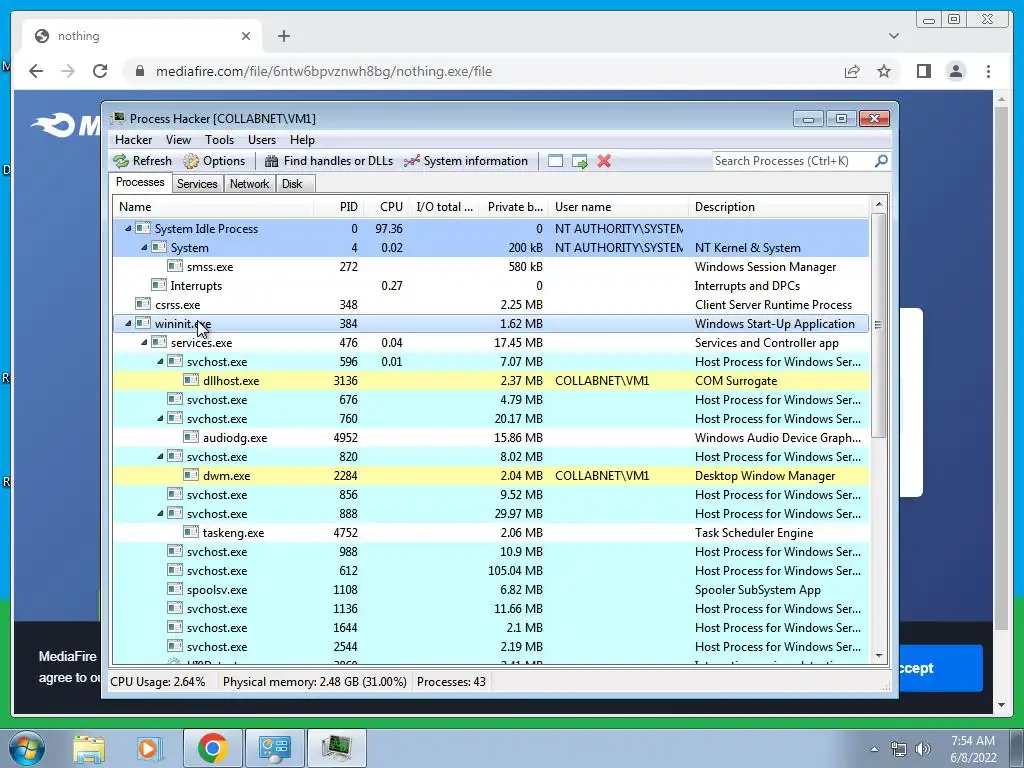Click the Chrome address bar URL
The height and width of the screenshot is (768, 1024).
click(323, 71)
